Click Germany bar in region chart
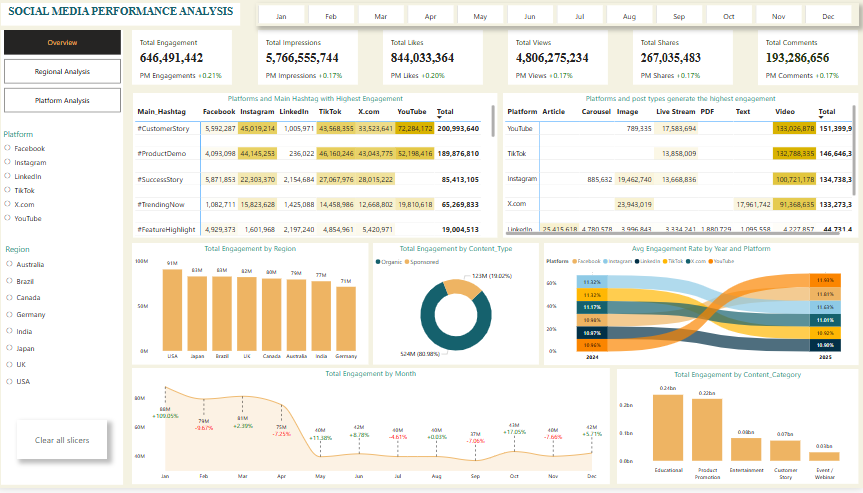This screenshot has width=863, height=493. coord(346,319)
